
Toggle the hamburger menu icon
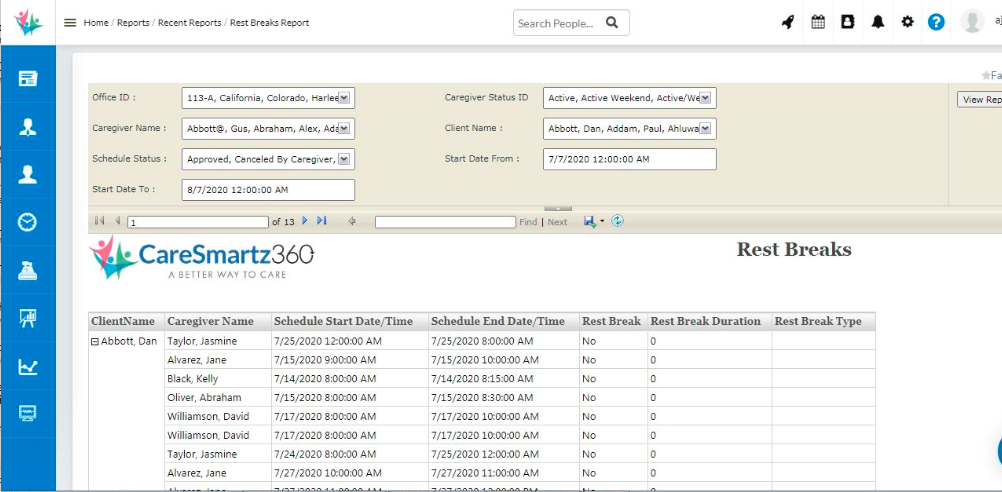click(x=70, y=23)
